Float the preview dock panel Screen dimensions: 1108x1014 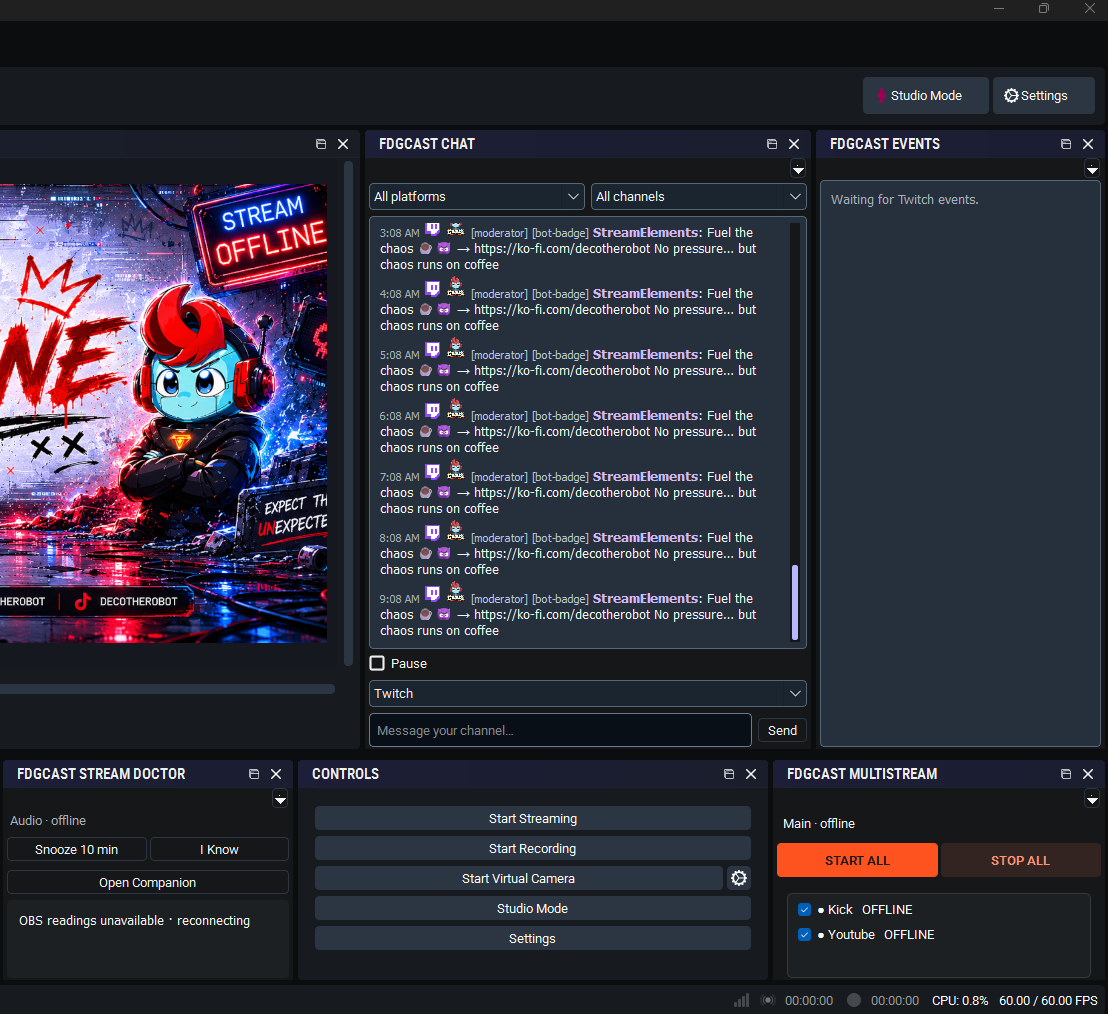click(x=321, y=144)
